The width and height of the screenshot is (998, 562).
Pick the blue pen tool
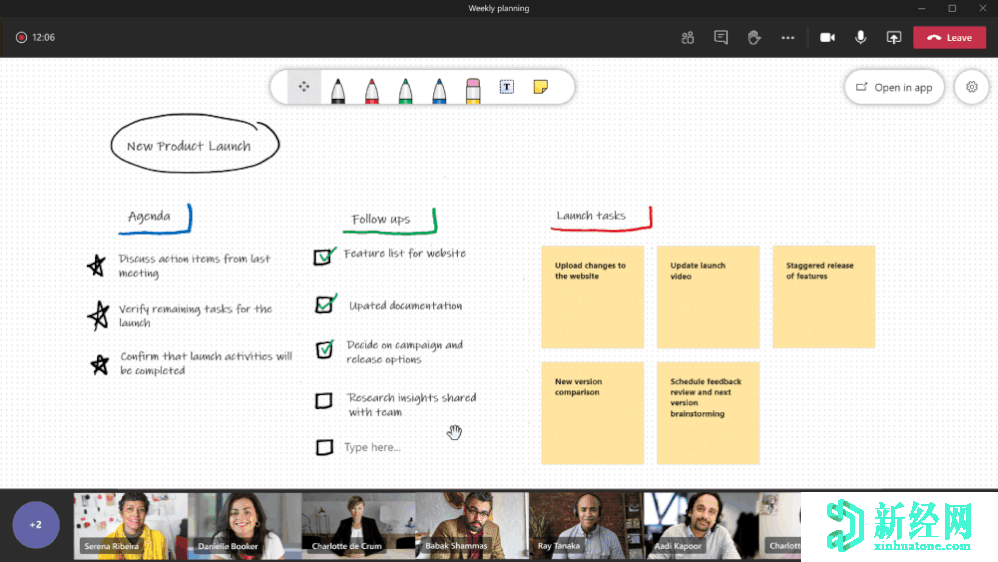point(439,90)
